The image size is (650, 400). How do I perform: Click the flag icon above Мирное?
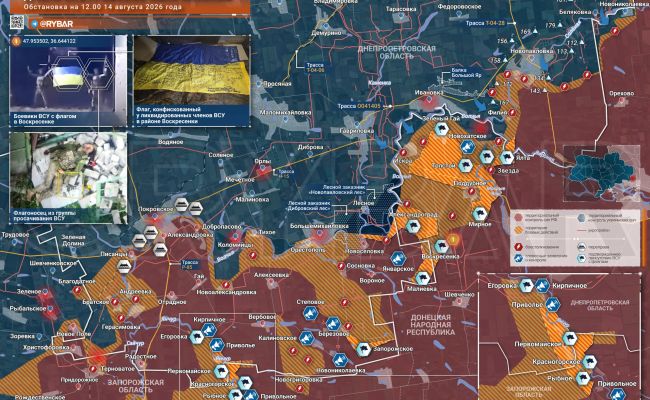click(x=480, y=214)
